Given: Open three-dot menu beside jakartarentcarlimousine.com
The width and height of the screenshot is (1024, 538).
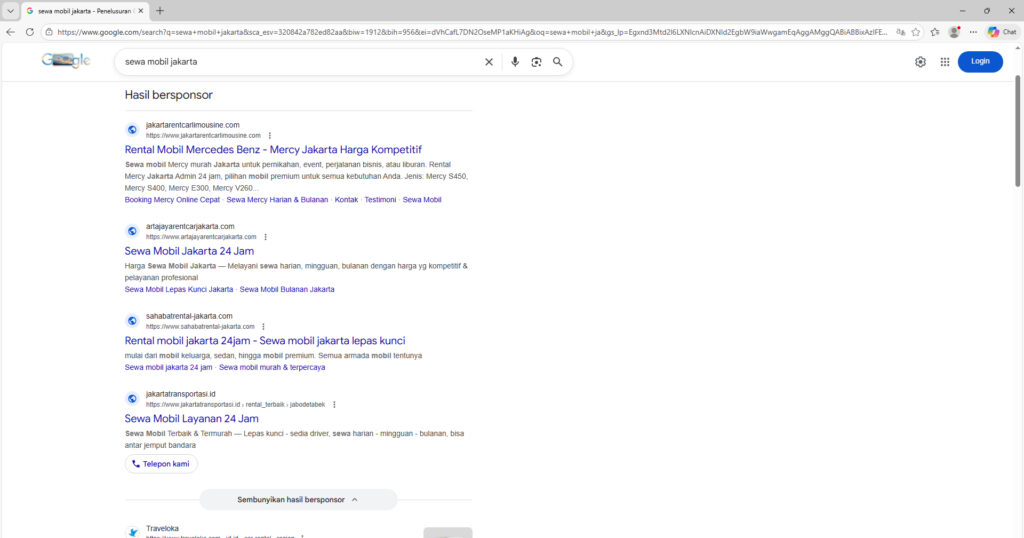Looking at the screenshot, I should (x=269, y=135).
